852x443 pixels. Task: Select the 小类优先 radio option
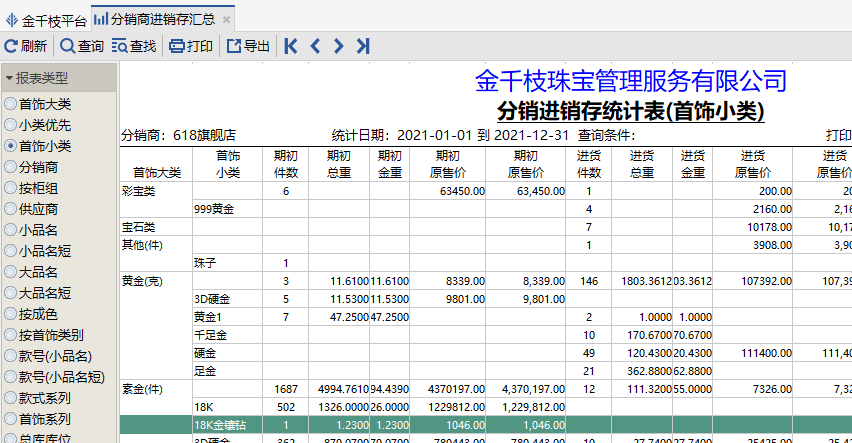10,124
